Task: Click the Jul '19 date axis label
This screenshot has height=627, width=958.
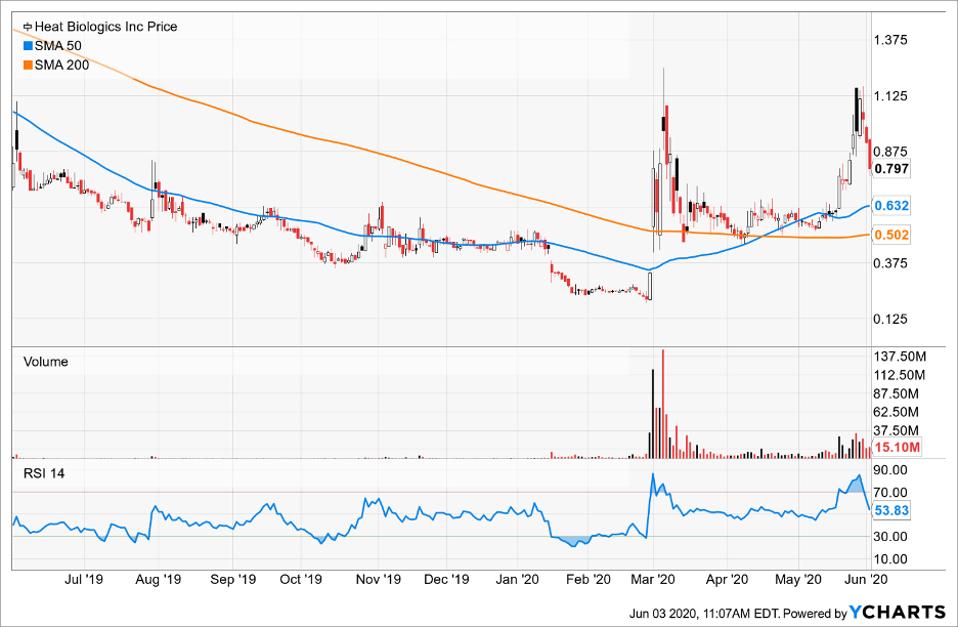Action: point(84,579)
